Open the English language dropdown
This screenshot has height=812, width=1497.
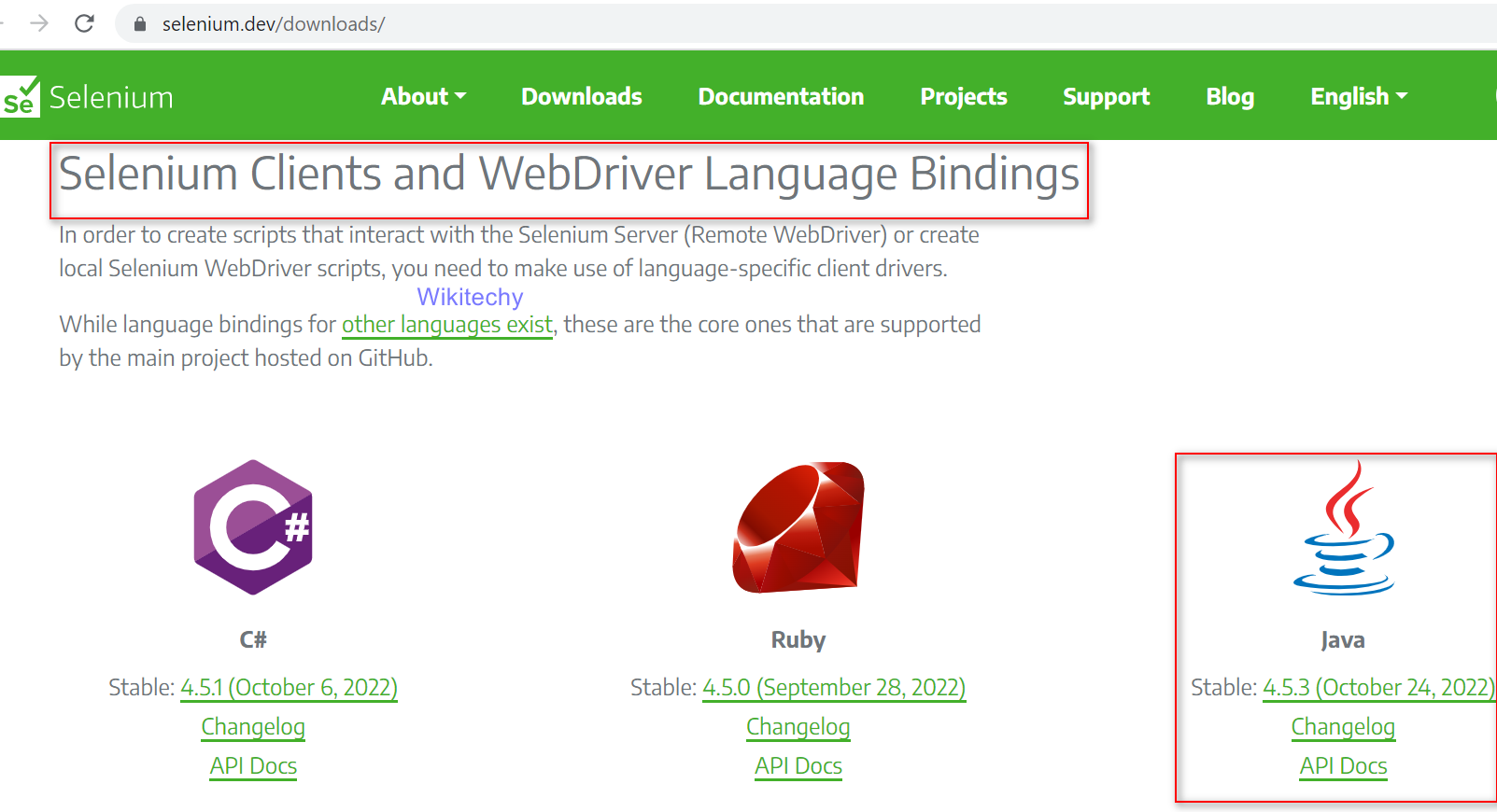click(1358, 96)
